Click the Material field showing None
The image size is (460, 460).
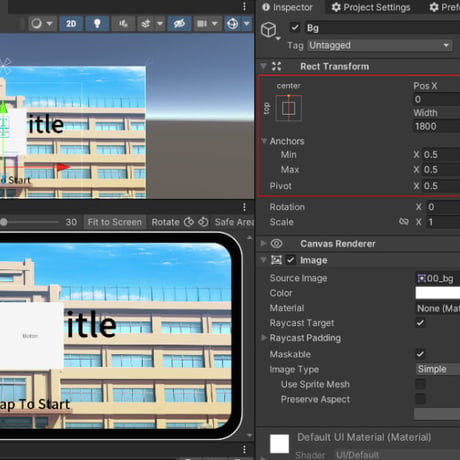(x=438, y=308)
